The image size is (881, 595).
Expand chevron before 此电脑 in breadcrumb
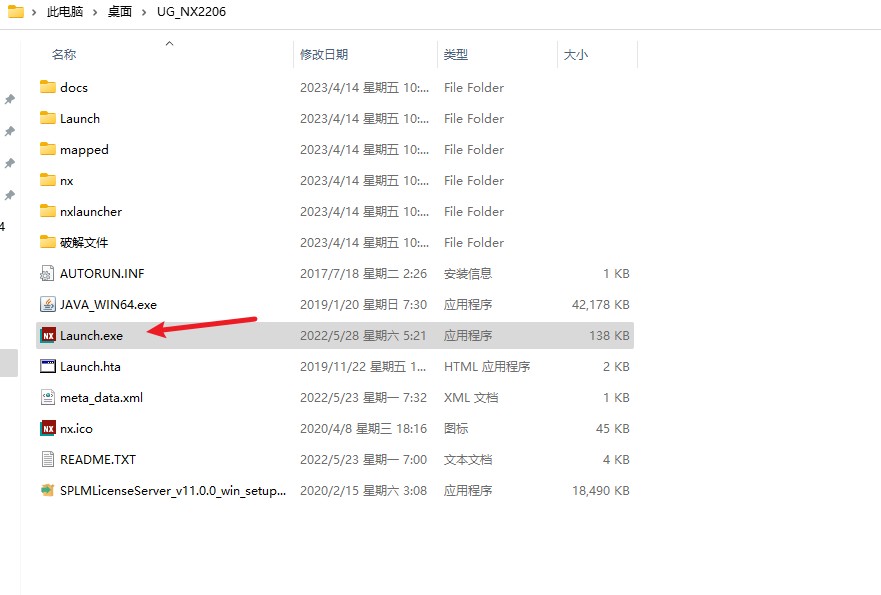point(34,12)
